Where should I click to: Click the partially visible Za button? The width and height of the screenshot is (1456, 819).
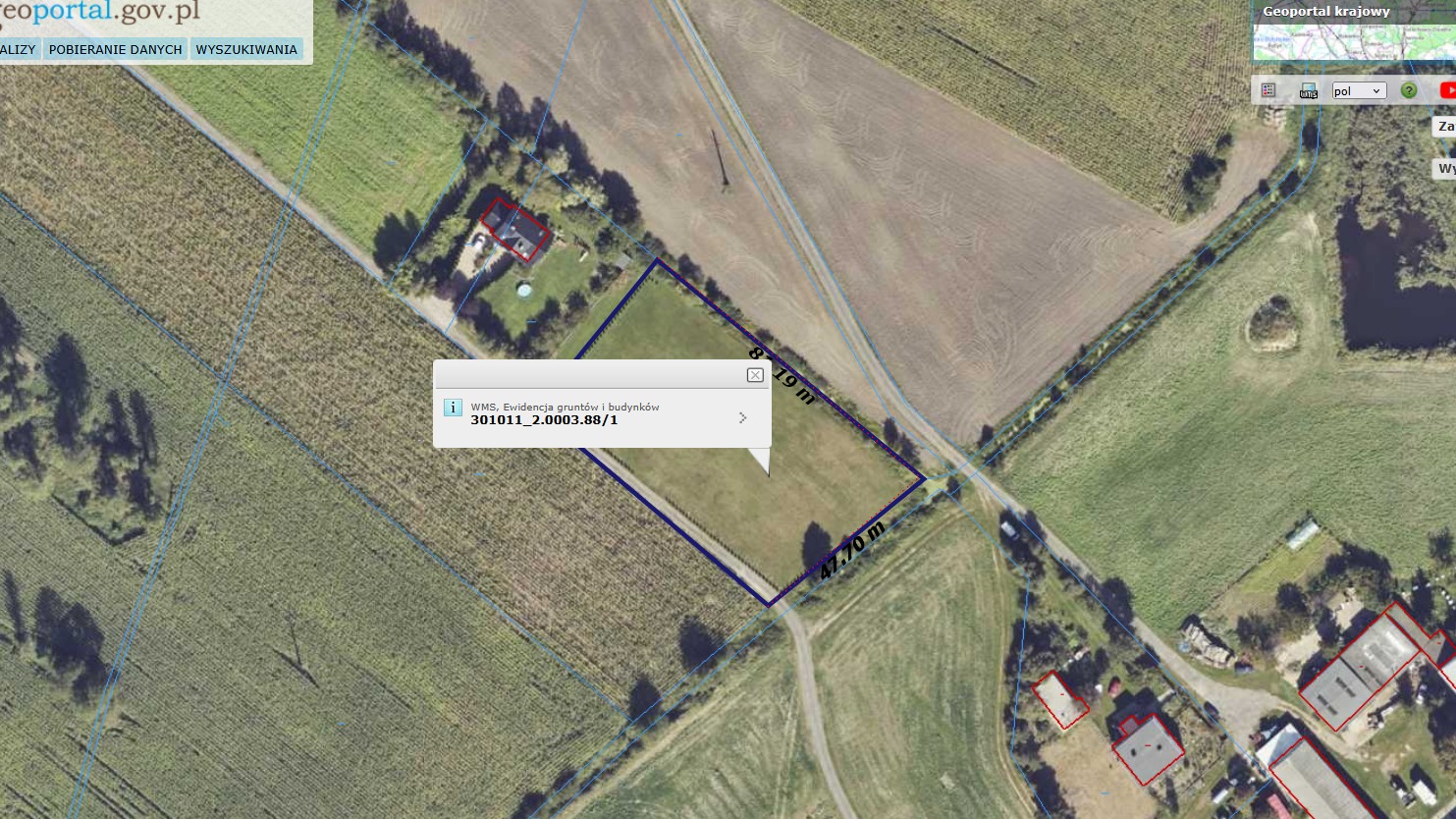coord(1445,127)
